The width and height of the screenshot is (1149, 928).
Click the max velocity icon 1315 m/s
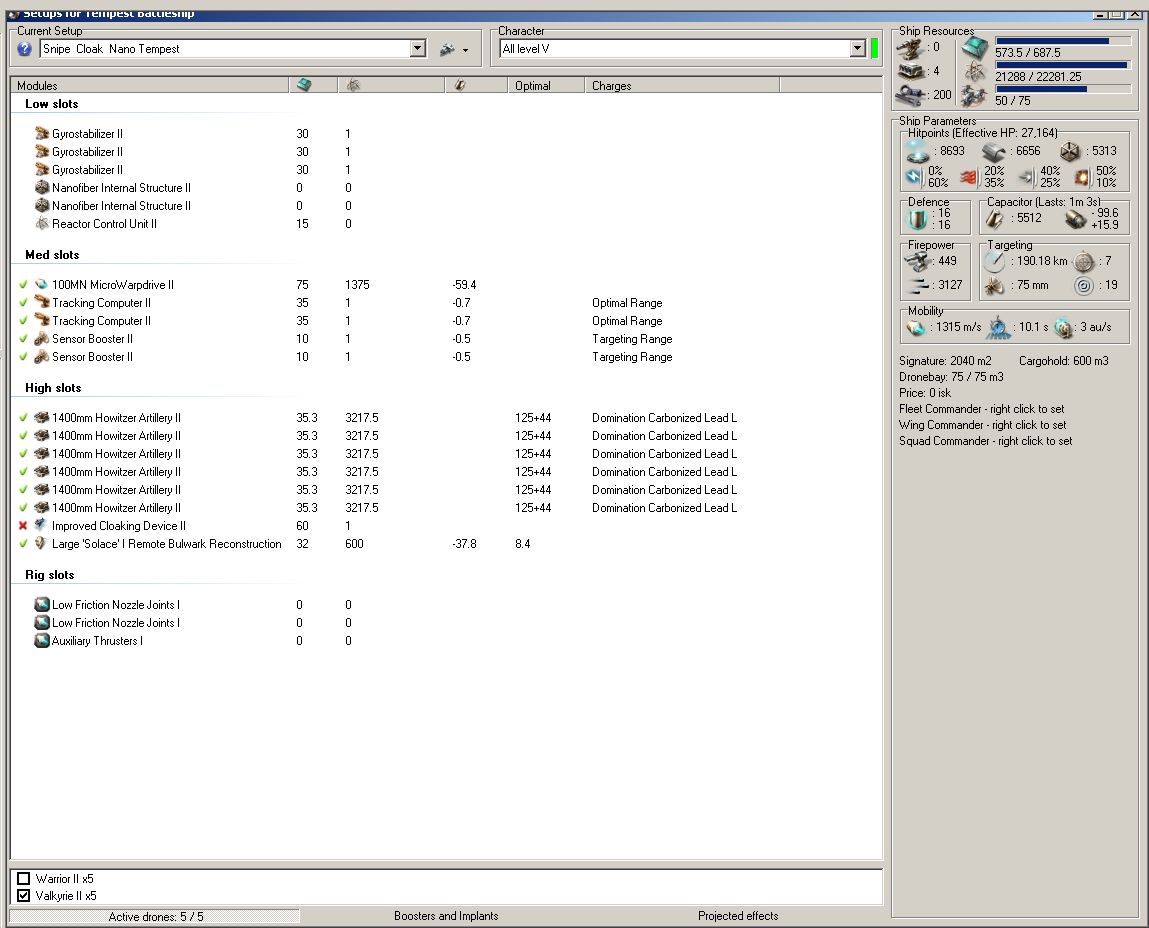(916, 328)
